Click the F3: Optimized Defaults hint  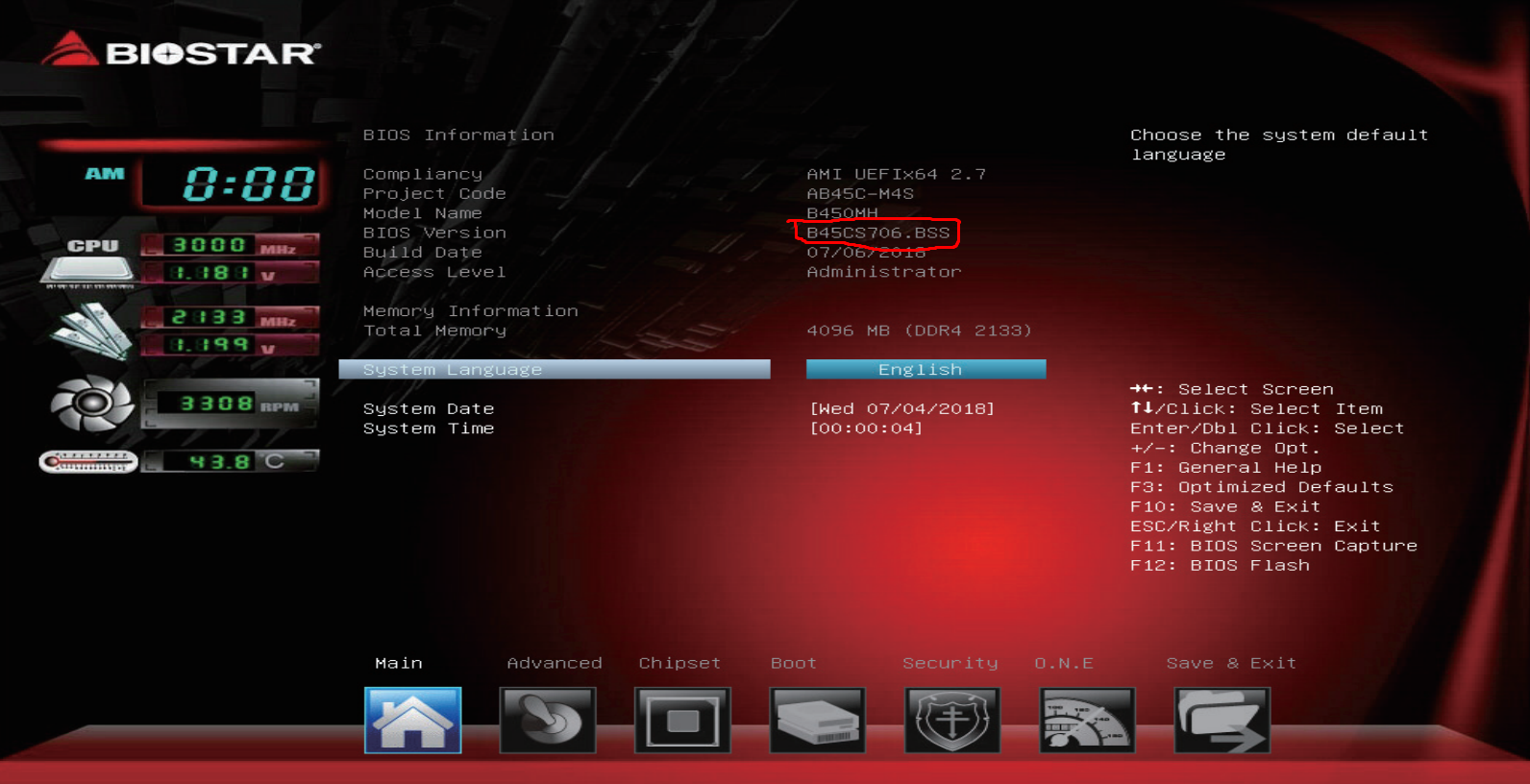point(1262,487)
